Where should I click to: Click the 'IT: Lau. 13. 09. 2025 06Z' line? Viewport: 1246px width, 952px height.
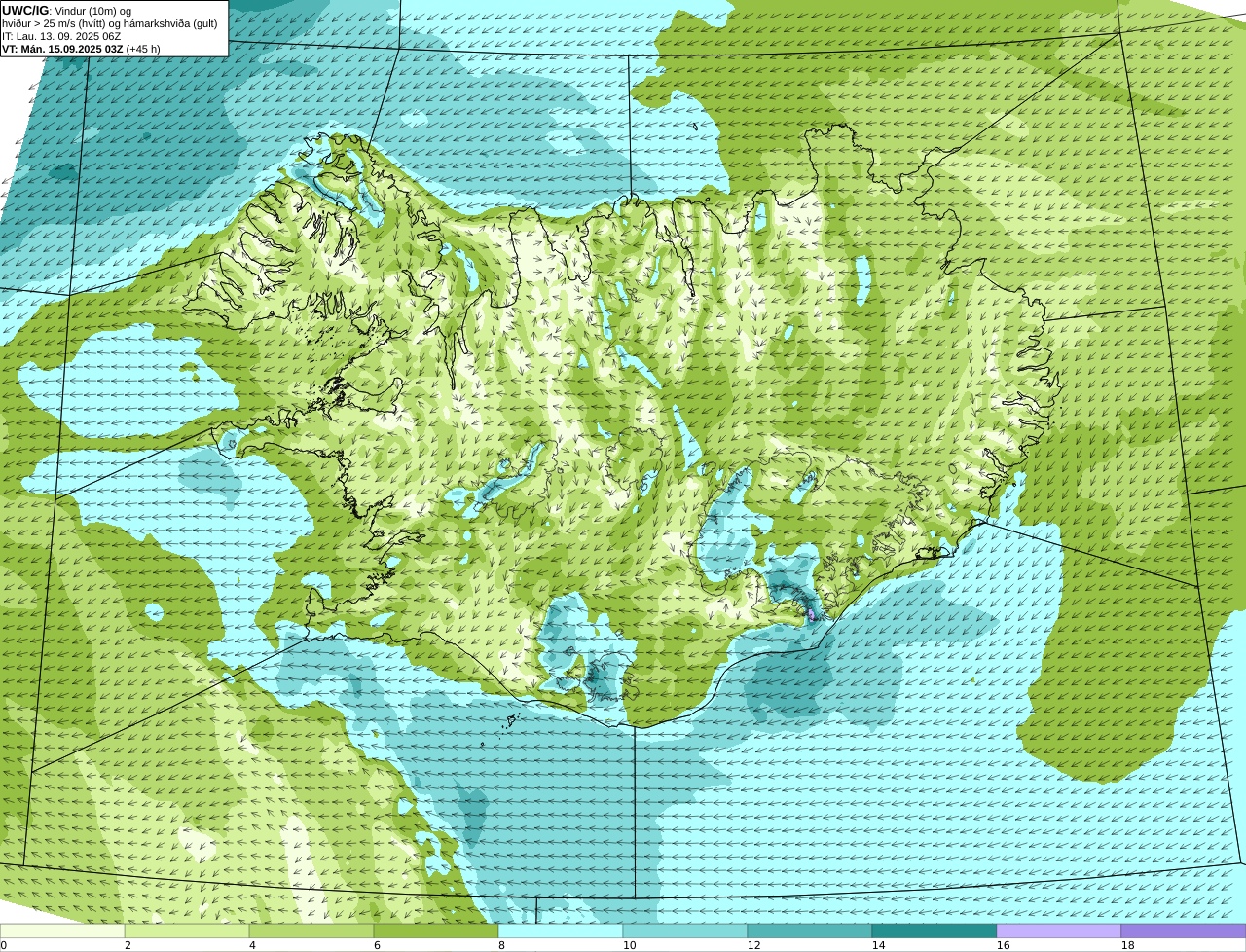click(x=61, y=36)
